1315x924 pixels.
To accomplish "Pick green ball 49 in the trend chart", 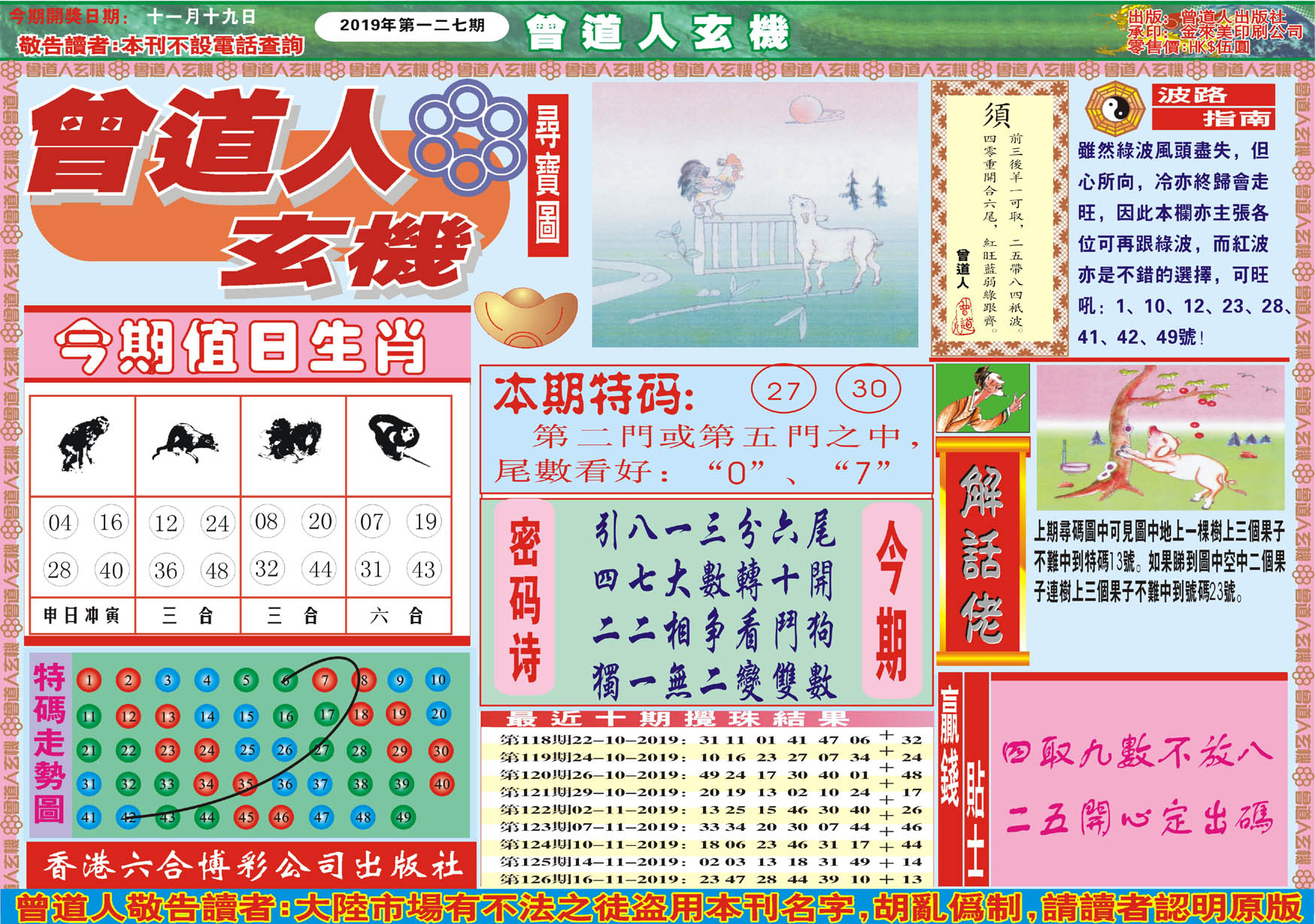I will [403, 816].
